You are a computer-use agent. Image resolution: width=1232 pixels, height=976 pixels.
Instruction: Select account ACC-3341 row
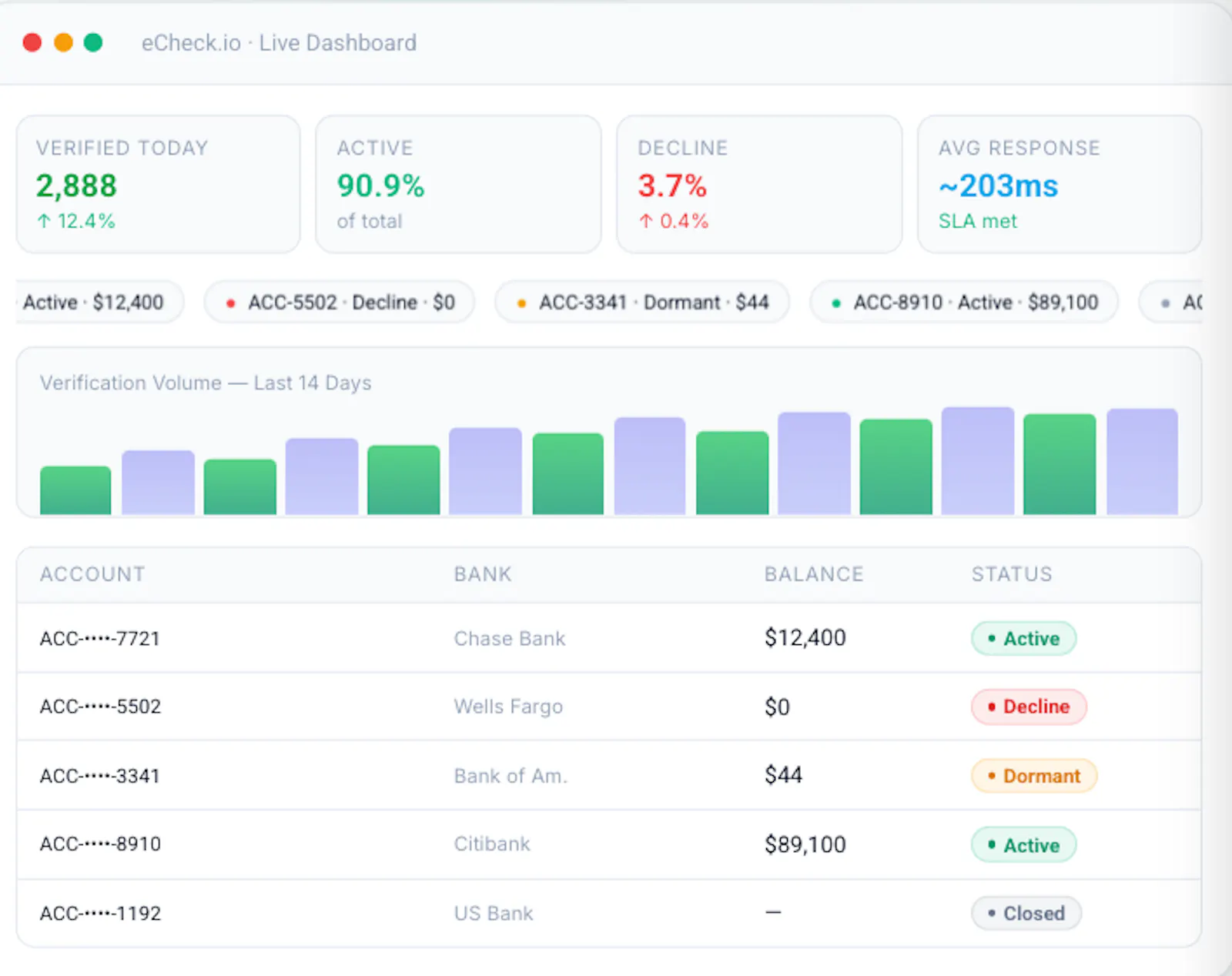pyautogui.click(x=608, y=775)
